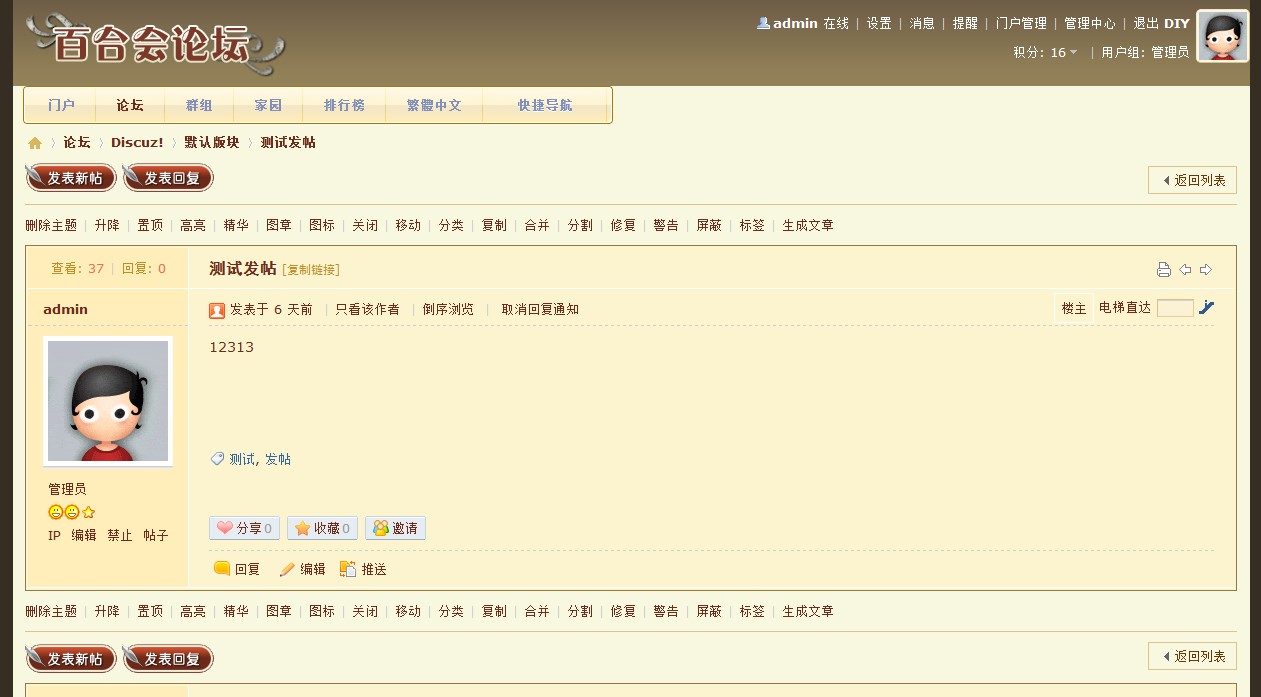The width and height of the screenshot is (1261, 697).
Task: Click the bottom 发表新帖 button
Action: [x=71, y=659]
